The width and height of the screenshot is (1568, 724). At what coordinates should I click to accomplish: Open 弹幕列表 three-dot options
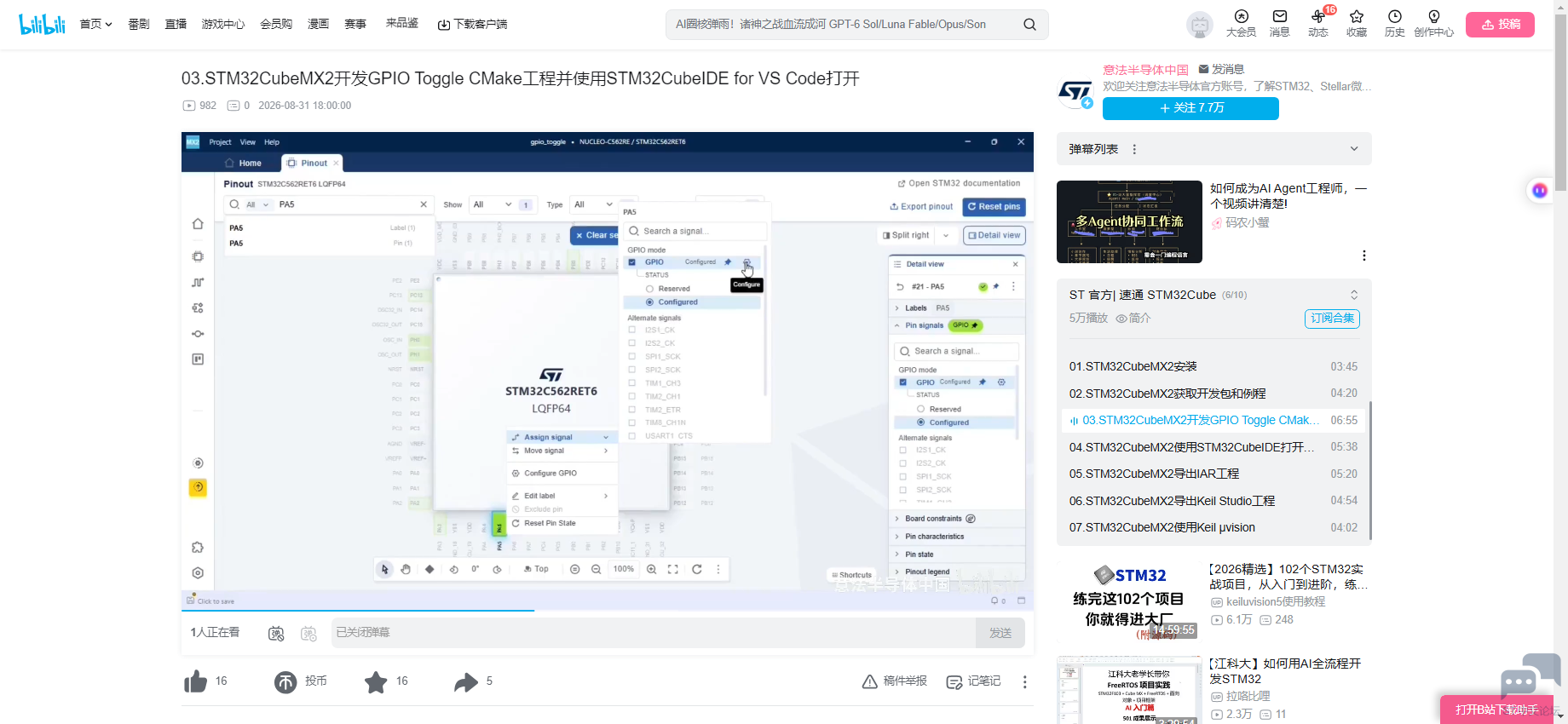coord(1134,149)
